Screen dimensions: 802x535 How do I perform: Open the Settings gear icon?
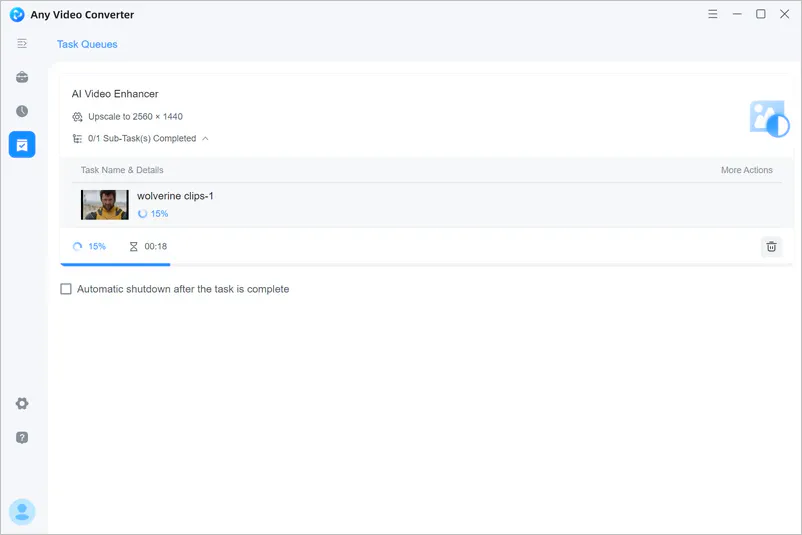pyautogui.click(x=22, y=404)
